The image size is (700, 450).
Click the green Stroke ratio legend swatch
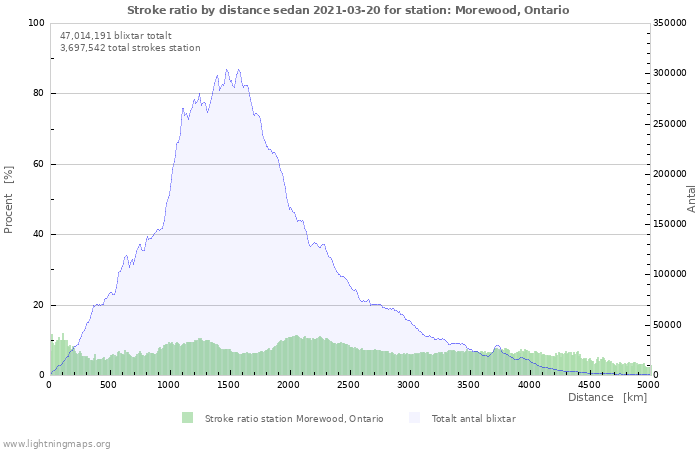[x=188, y=418]
